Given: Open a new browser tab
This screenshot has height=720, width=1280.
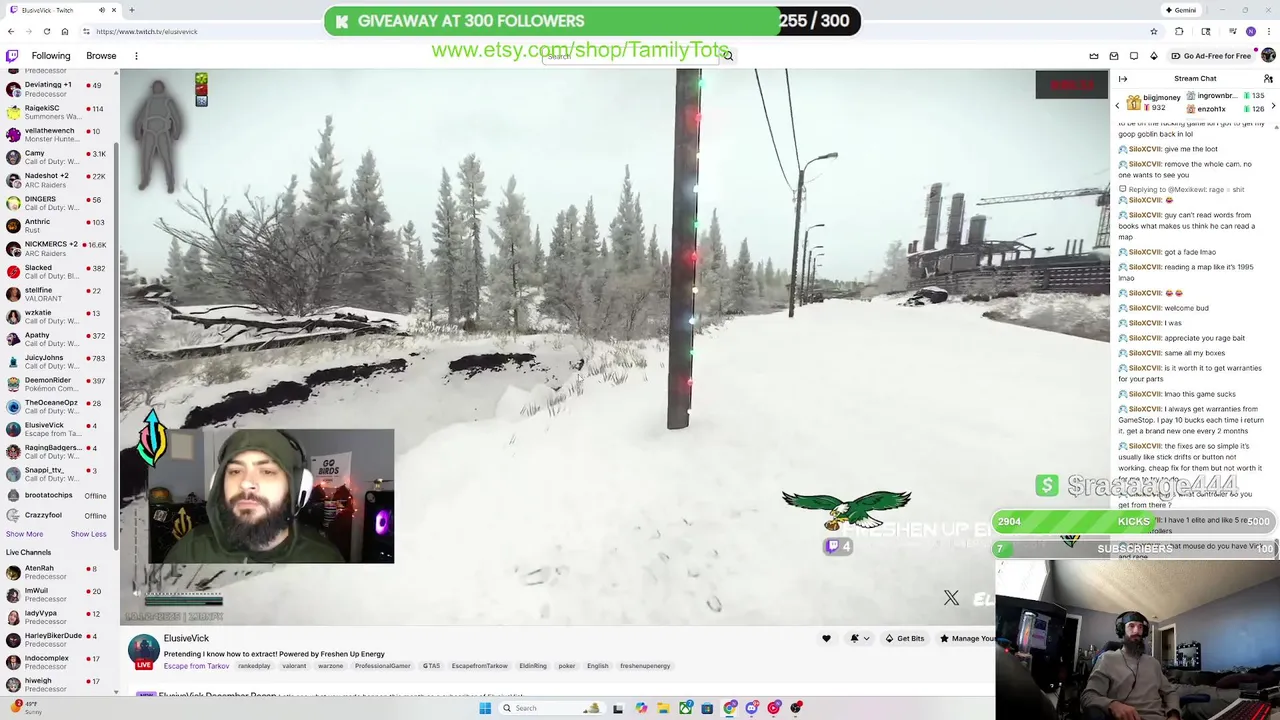Looking at the screenshot, I should pos(131,10).
